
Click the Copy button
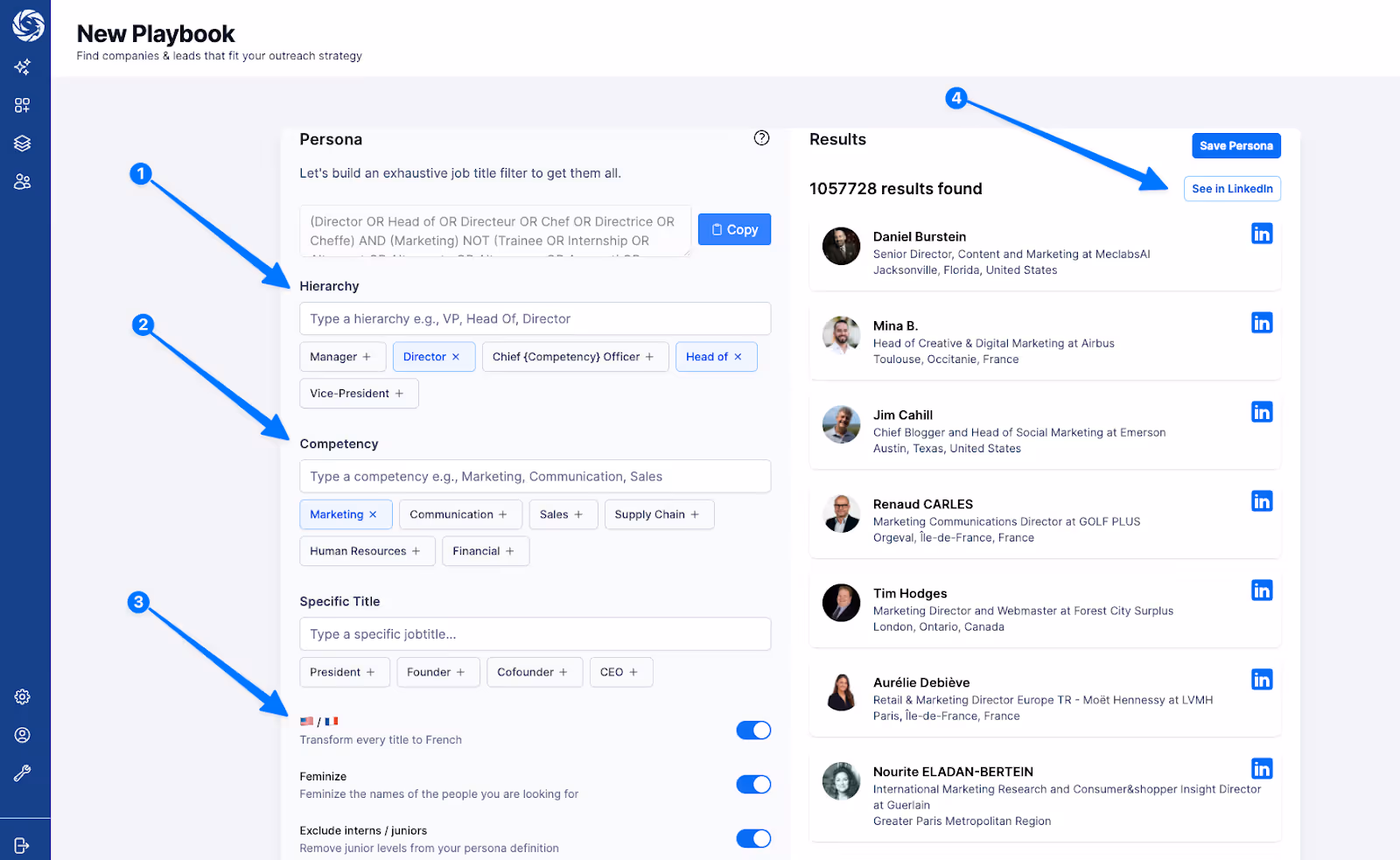coord(734,229)
